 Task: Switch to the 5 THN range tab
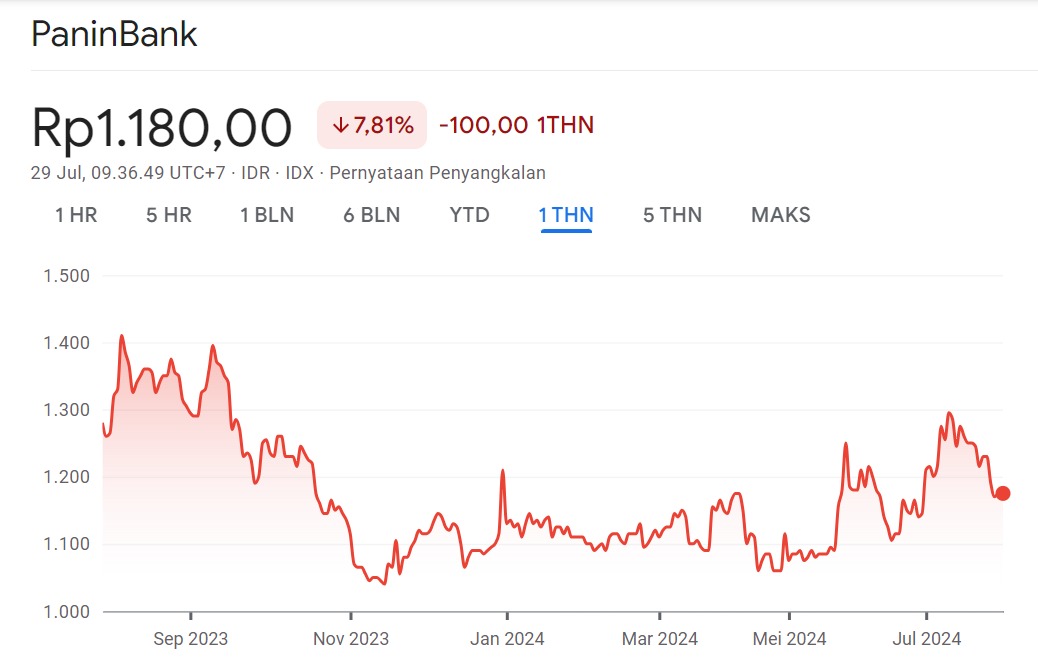(x=672, y=215)
